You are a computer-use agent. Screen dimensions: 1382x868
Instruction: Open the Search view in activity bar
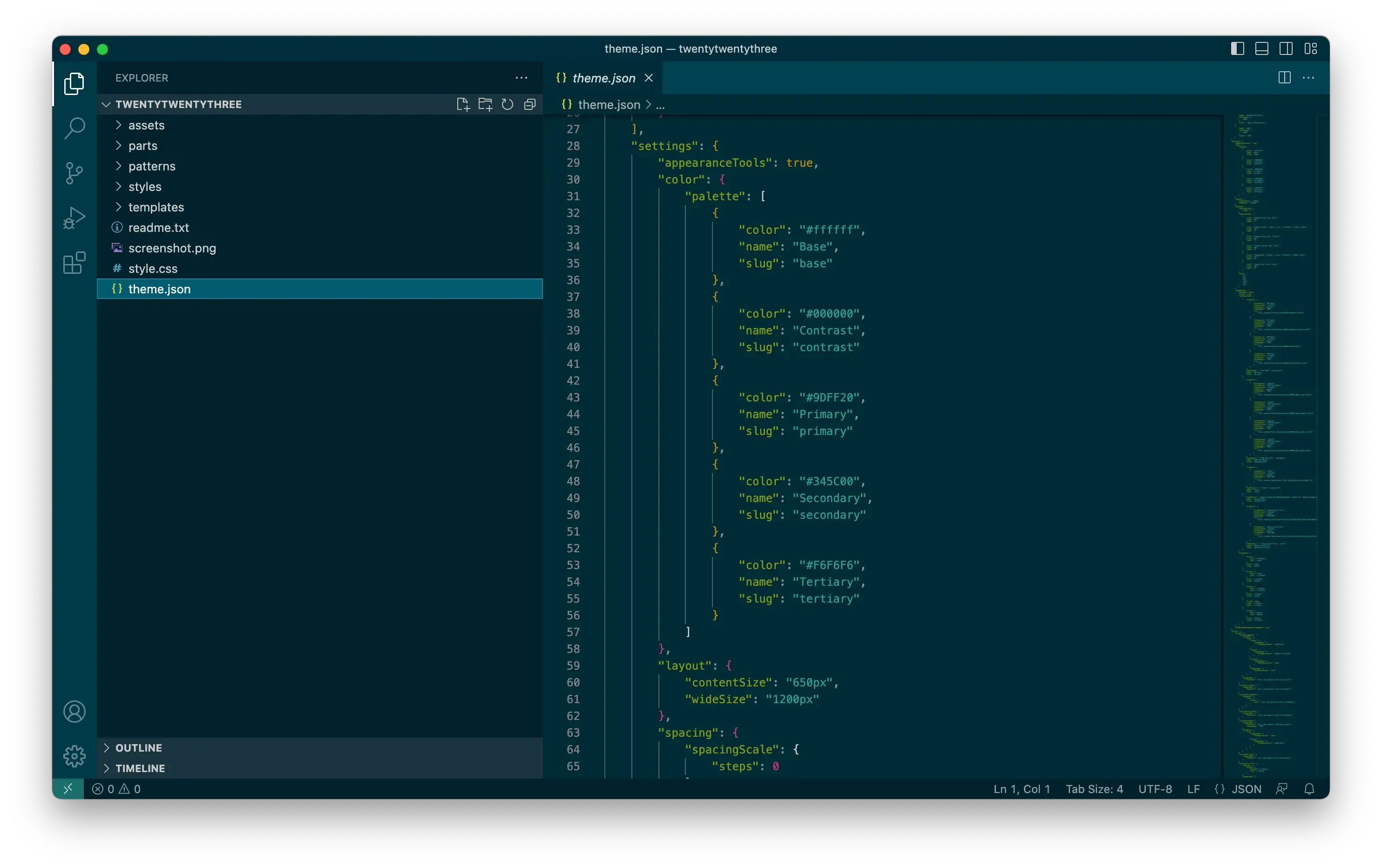[x=75, y=129]
